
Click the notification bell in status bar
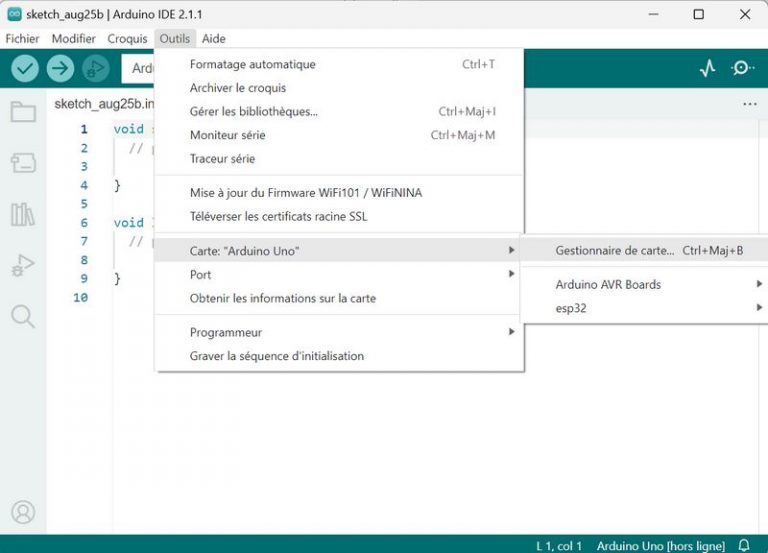pos(744,545)
